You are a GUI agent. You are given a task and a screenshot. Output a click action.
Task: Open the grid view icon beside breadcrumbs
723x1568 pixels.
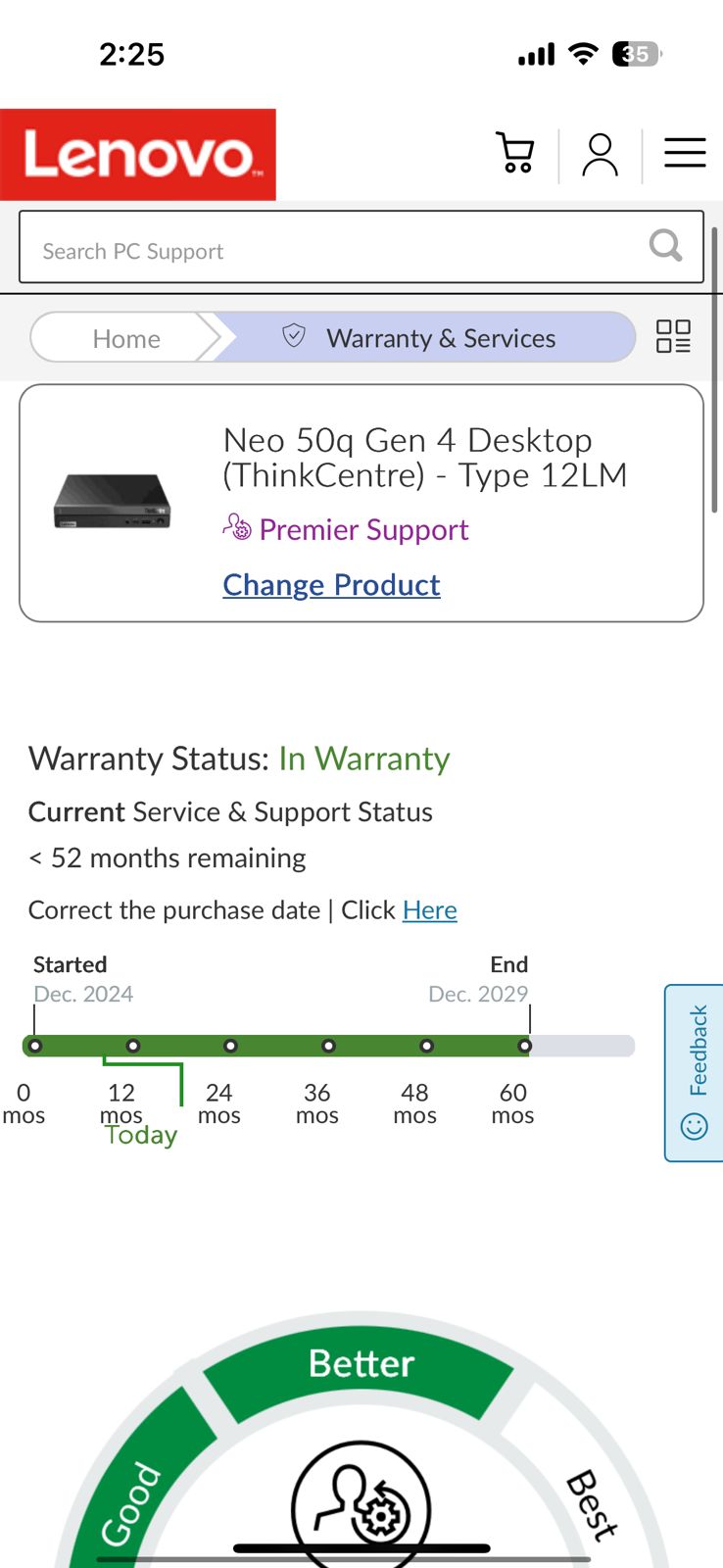[673, 337]
